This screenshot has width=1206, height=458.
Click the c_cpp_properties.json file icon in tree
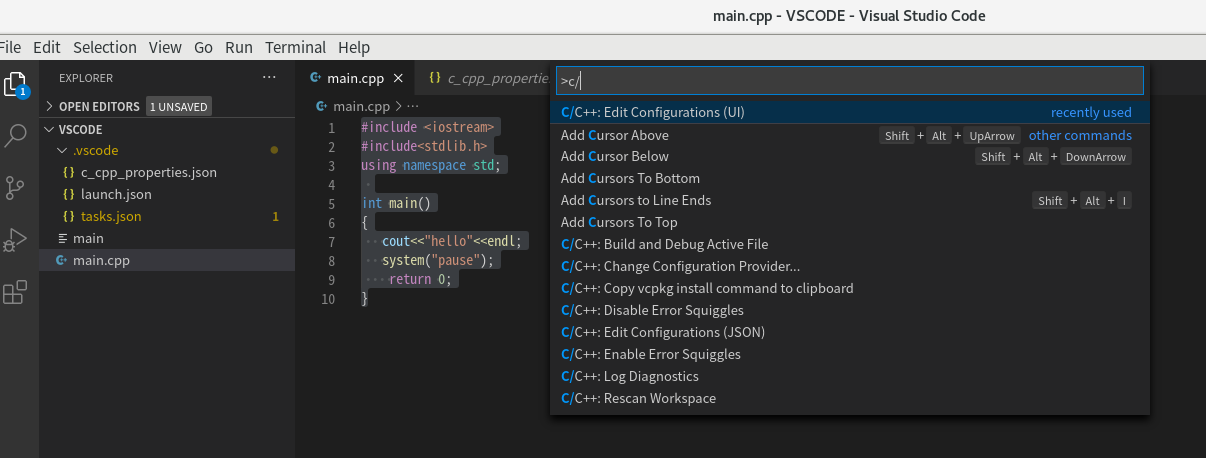point(68,172)
